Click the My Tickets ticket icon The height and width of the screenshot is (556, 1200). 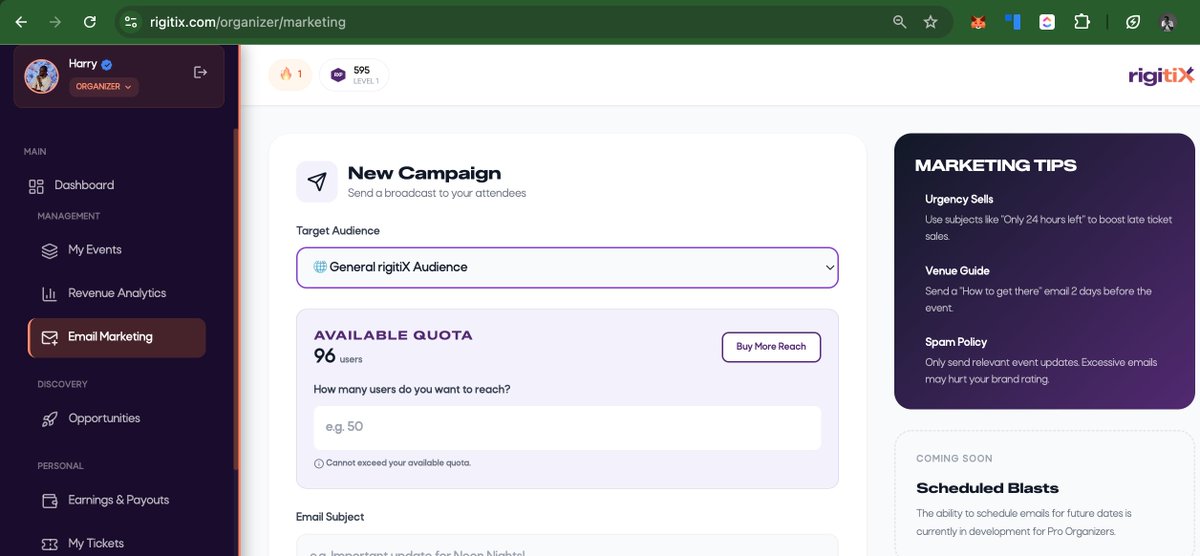pyautogui.click(x=49, y=544)
